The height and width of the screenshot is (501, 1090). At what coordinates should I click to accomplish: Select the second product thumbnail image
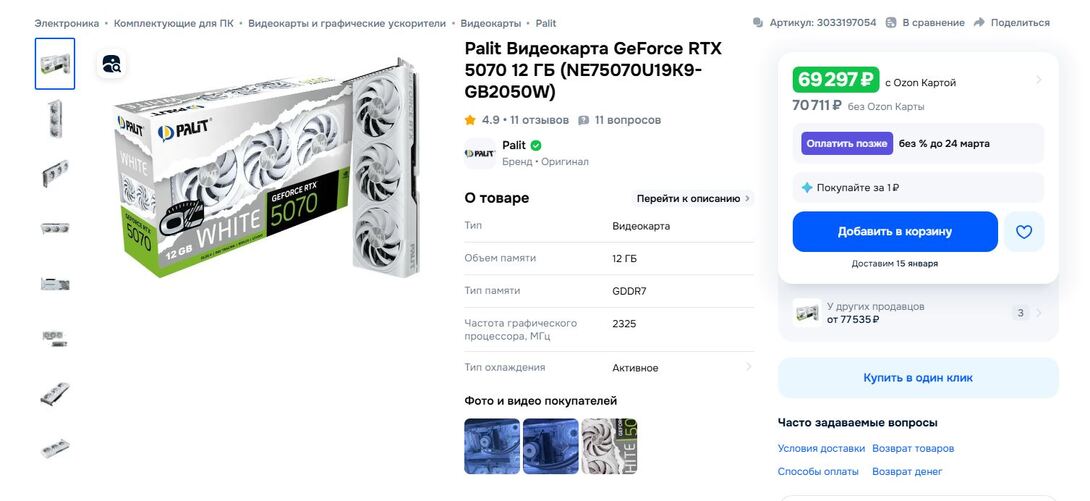(55, 118)
